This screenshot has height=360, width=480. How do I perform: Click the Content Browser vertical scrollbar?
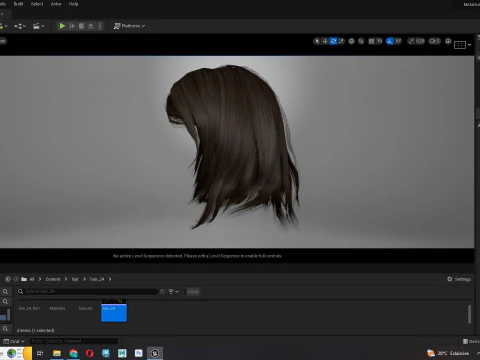pyautogui.click(x=469, y=314)
